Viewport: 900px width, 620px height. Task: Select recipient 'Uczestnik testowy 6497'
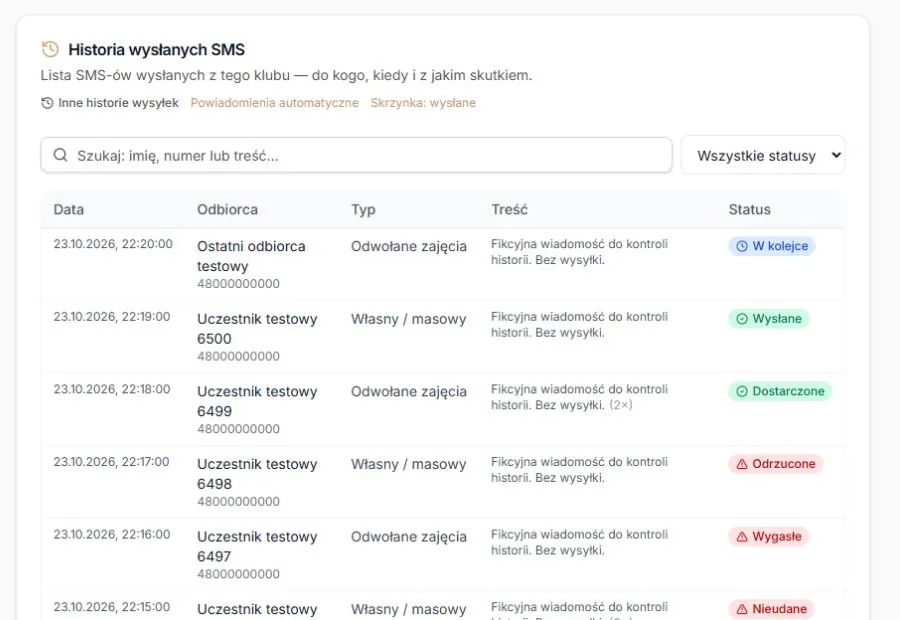(x=257, y=547)
